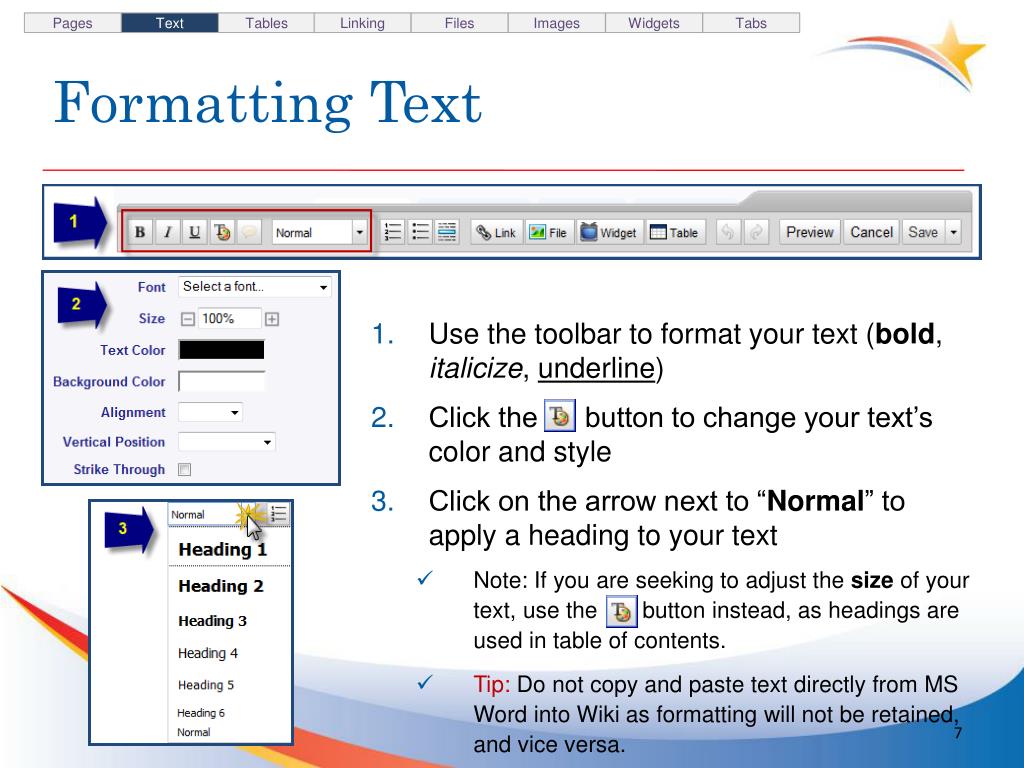Switch to the Text tab
The image size is (1024, 768).
click(x=170, y=23)
